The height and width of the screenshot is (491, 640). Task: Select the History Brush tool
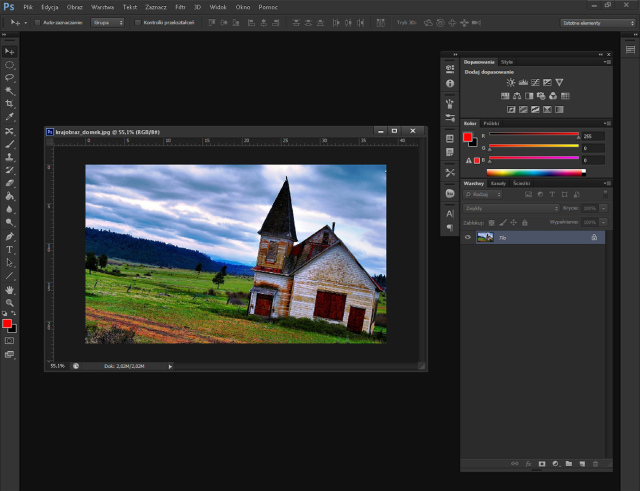[x=9, y=170]
